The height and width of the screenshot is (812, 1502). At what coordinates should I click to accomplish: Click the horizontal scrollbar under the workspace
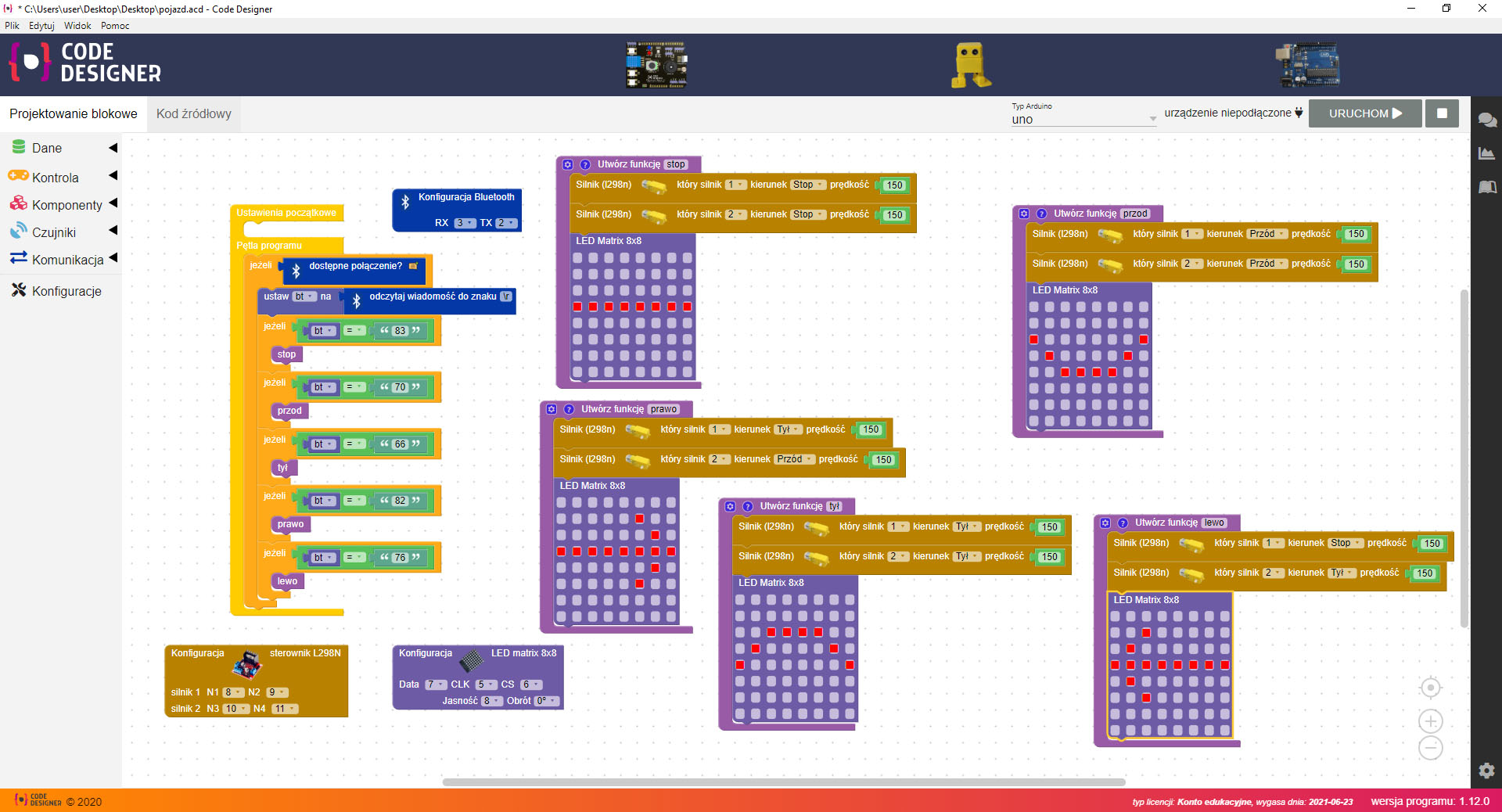pyautogui.click(x=783, y=782)
